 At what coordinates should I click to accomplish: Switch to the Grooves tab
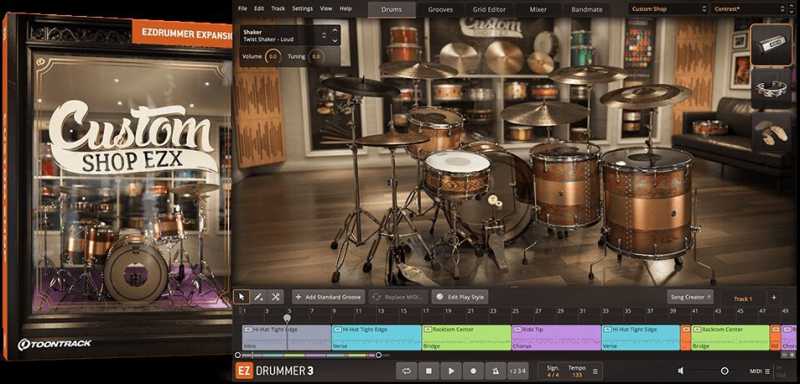tap(440, 9)
